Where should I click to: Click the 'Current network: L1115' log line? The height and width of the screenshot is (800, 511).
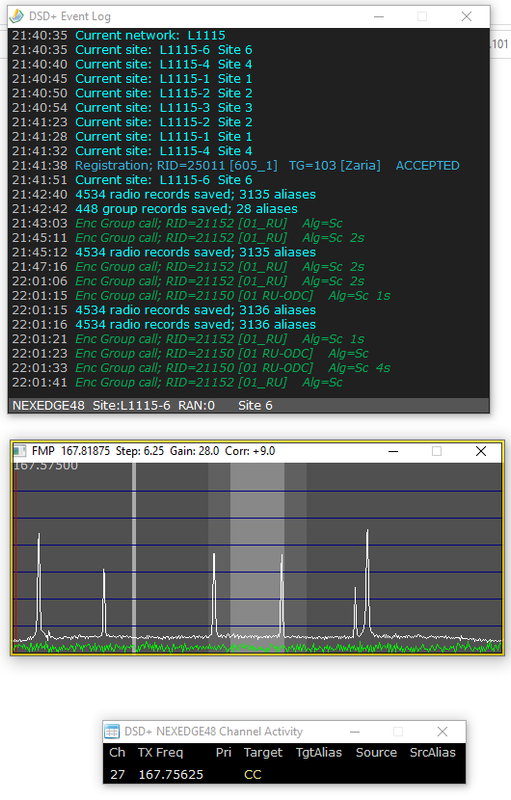[x=119, y=35]
